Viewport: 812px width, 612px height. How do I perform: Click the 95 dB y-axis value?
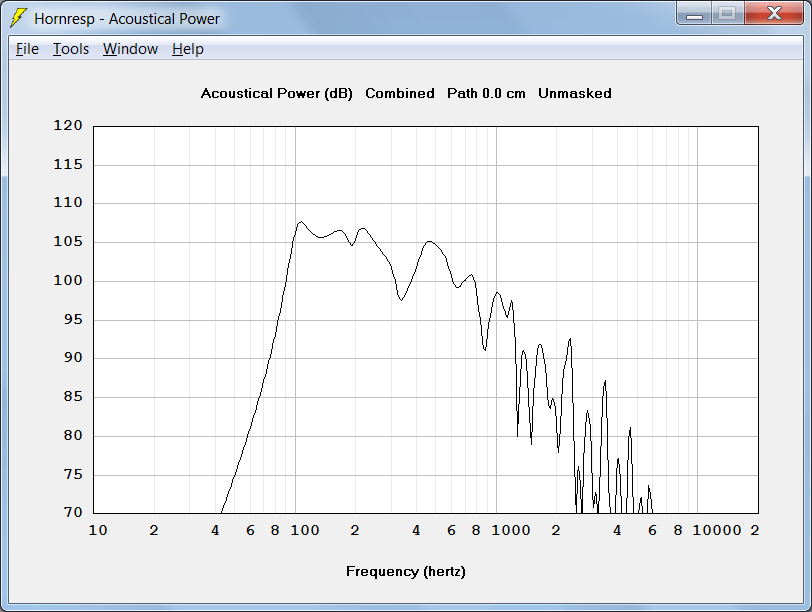(73, 319)
